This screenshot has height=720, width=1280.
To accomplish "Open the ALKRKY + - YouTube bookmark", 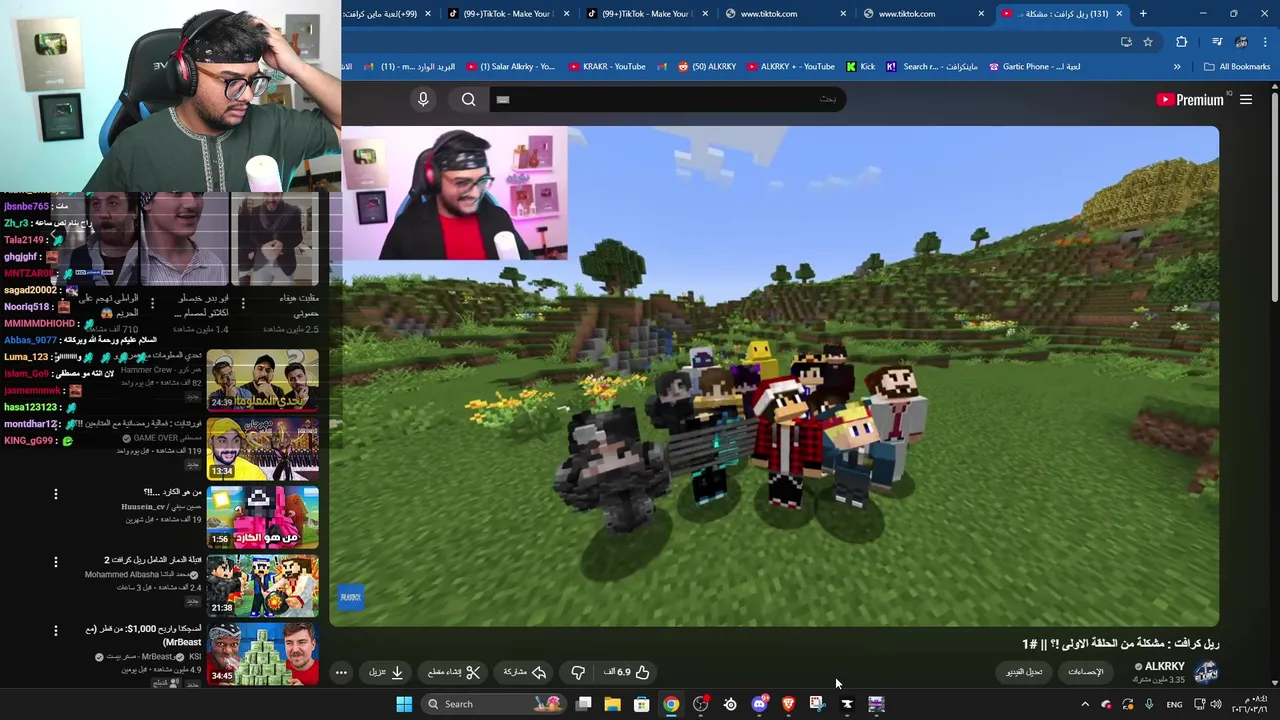I will pyautogui.click(x=790, y=67).
